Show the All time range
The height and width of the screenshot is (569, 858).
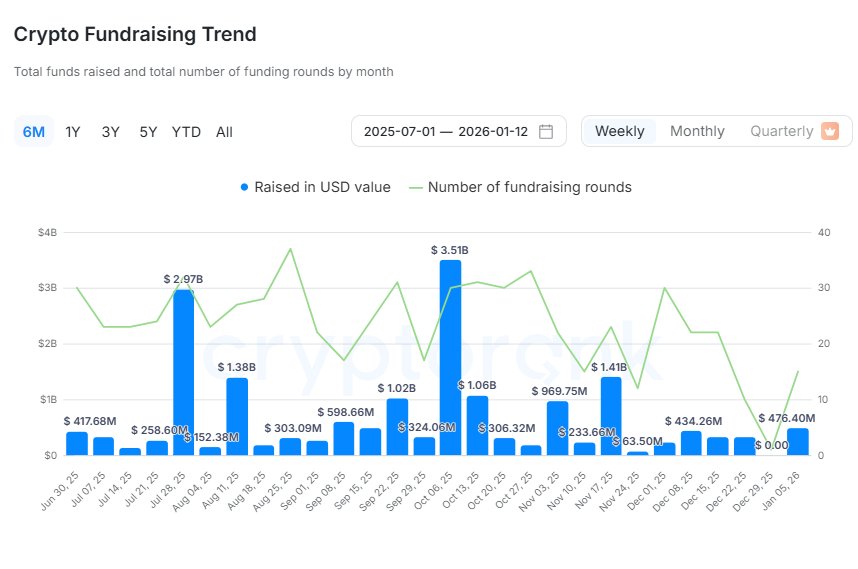tap(224, 132)
